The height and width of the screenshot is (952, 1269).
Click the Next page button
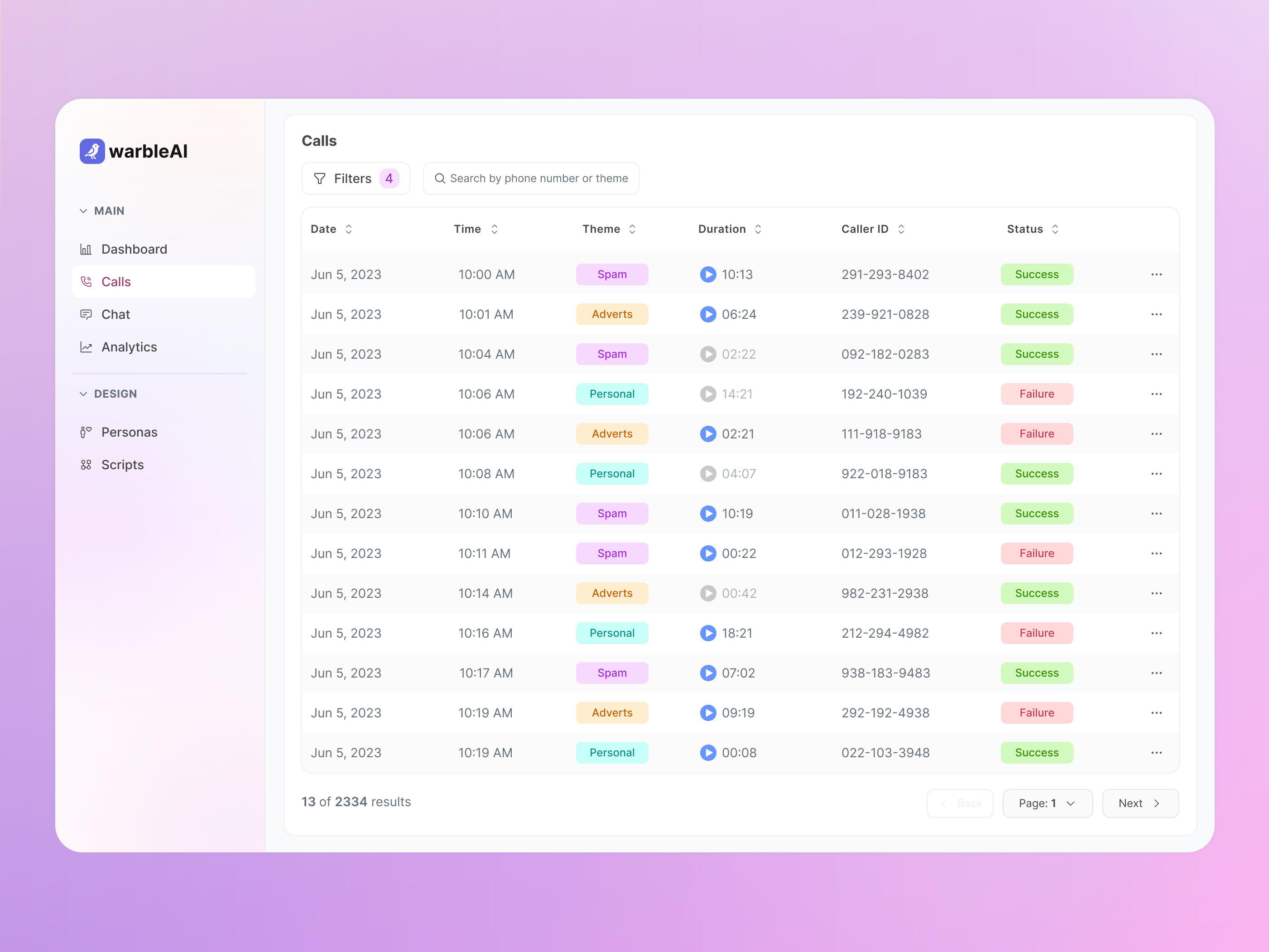[1139, 803]
